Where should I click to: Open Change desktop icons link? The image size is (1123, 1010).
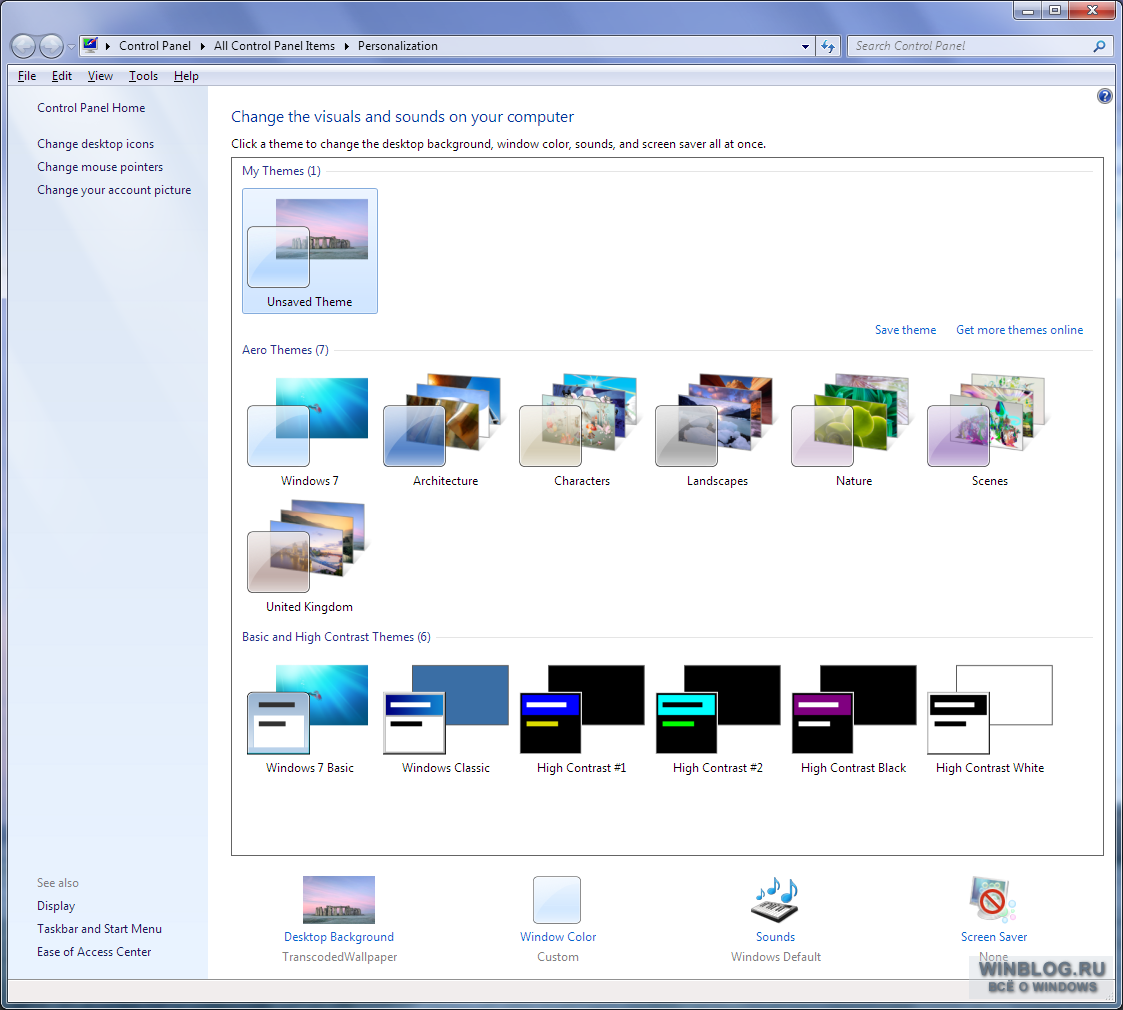pyautogui.click(x=95, y=144)
